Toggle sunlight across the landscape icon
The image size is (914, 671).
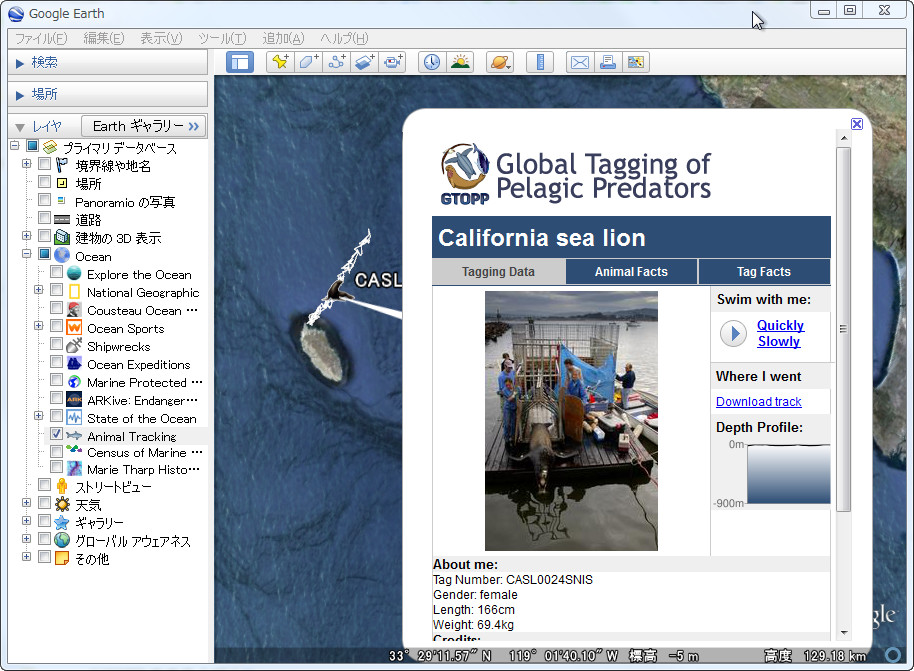pos(460,62)
